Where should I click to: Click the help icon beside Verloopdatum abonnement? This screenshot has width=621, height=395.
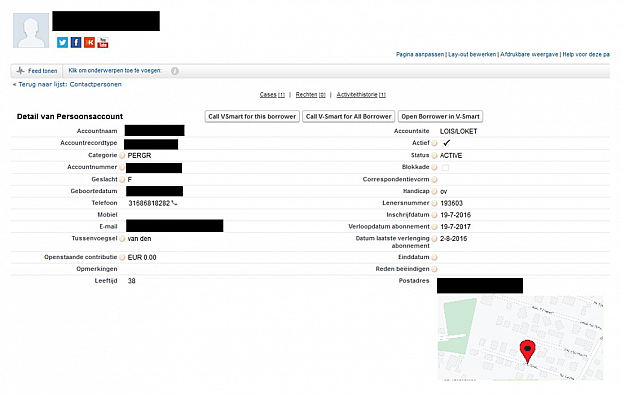click(434, 227)
